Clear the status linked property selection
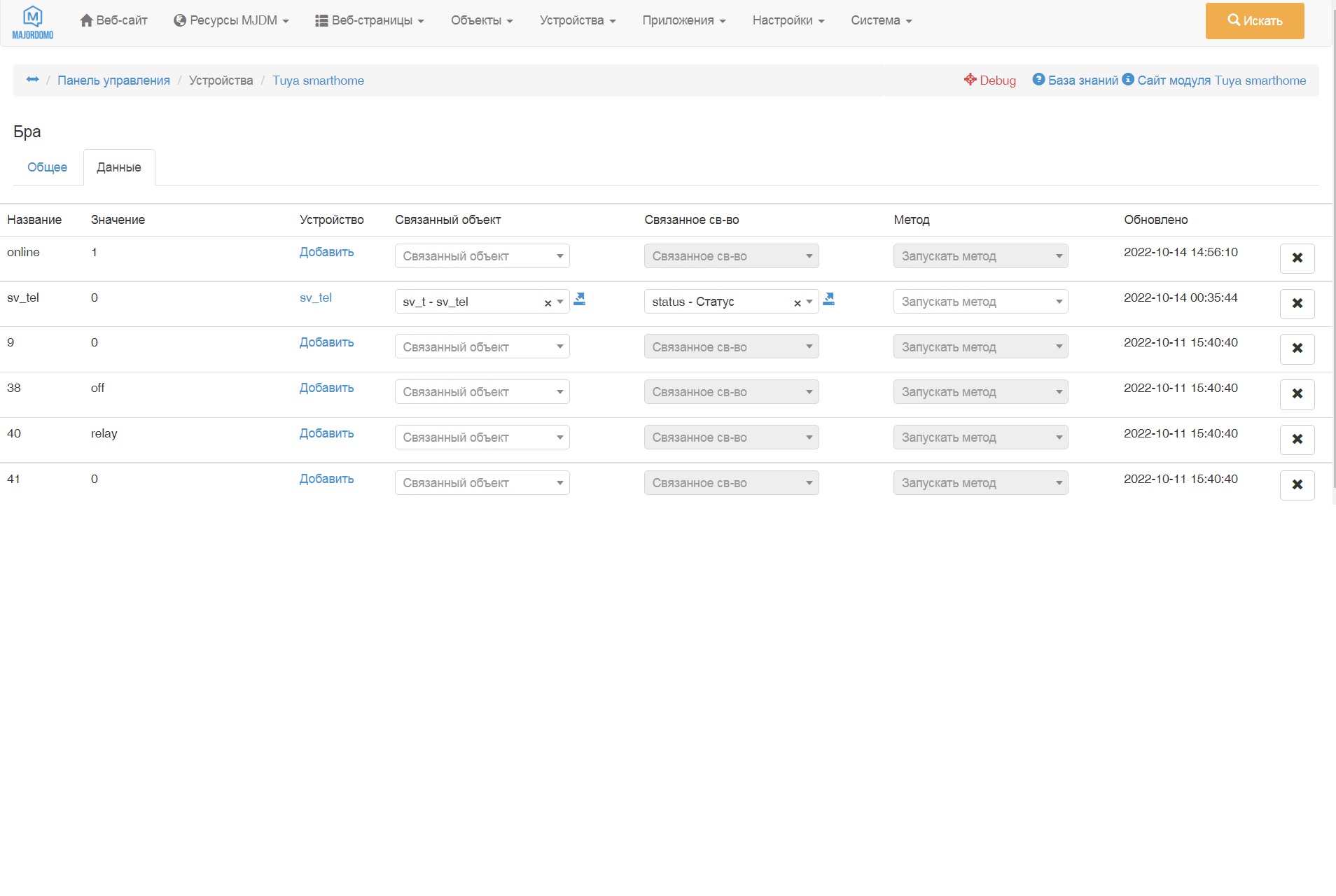Viewport: 1336px width, 896px height. point(797,303)
